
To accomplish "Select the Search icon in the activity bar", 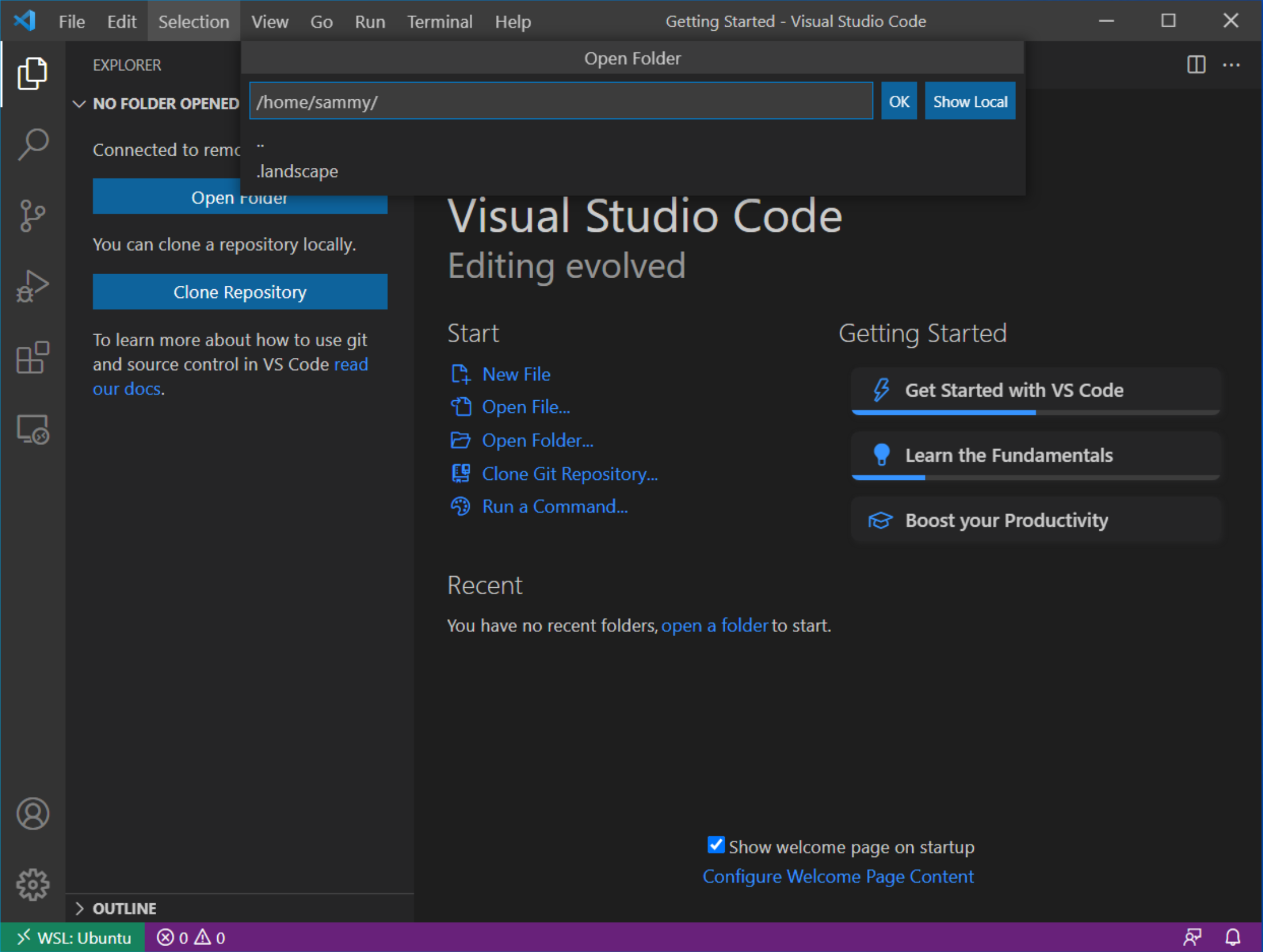I will pos(32,145).
